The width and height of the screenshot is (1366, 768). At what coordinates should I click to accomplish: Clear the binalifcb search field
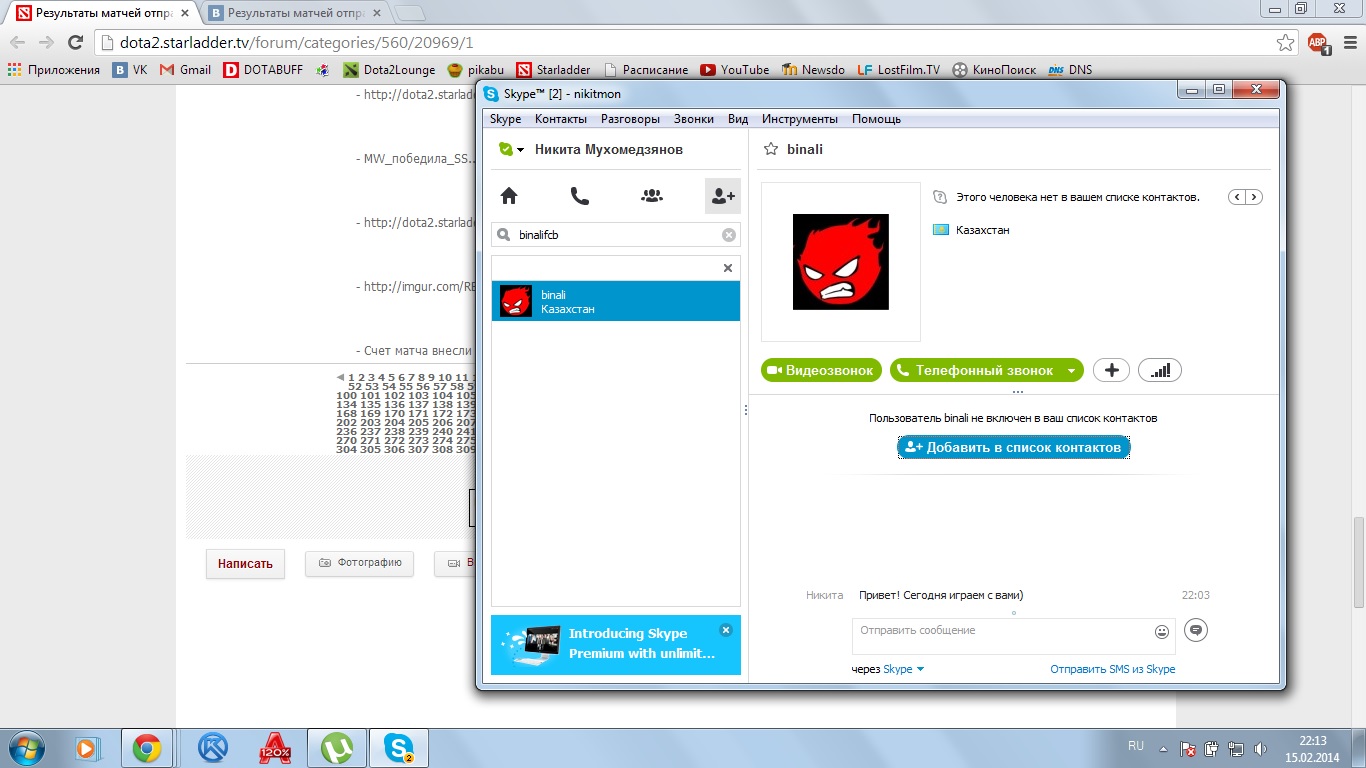tap(729, 235)
